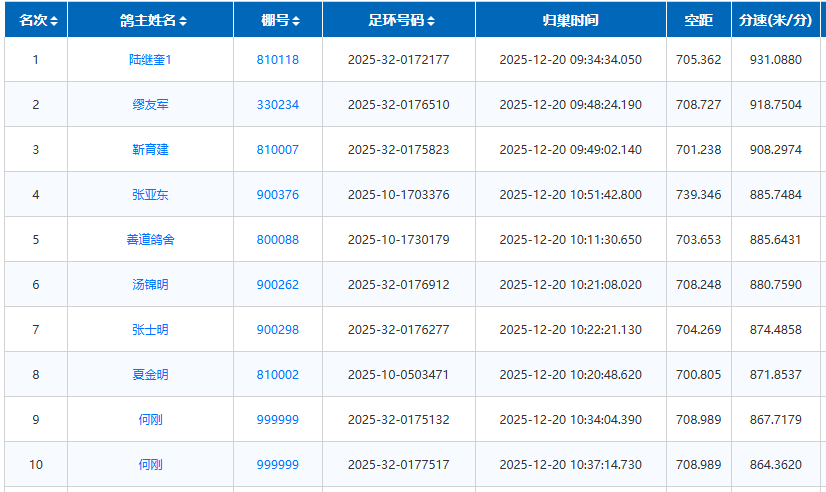The height and width of the screenshot is (492, 826).
Task: Click 何刚 in the rank 9 row
Action: point(150,420)
